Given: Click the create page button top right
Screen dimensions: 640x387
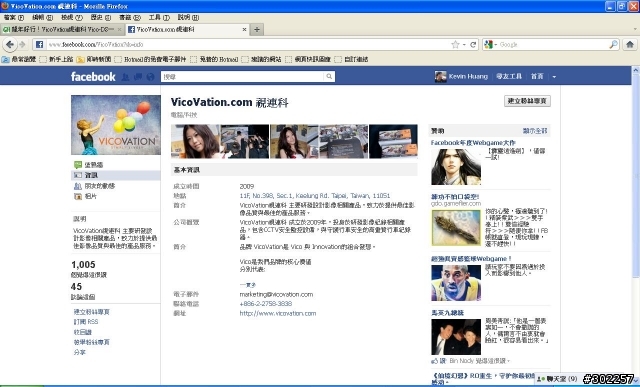Looking at the screenshot, I should click(527, 101).
